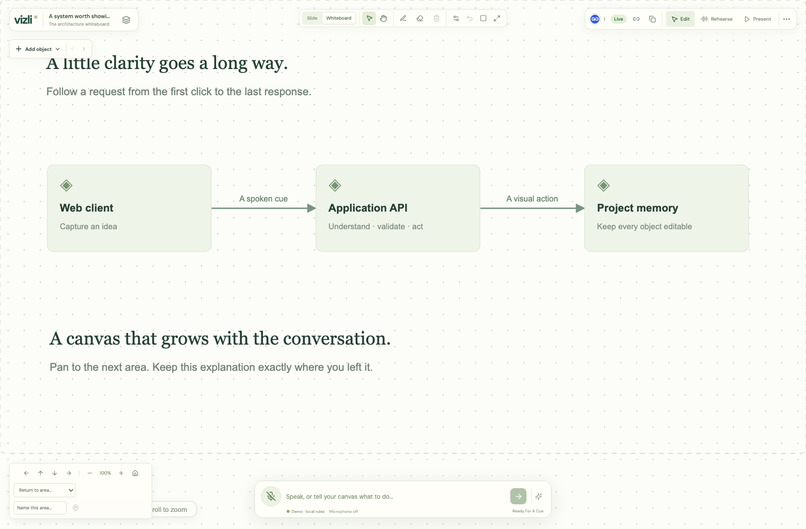Click the sparkle suggestions icon
This screenshot has height=529, width=806.
[x=539, y=496]
